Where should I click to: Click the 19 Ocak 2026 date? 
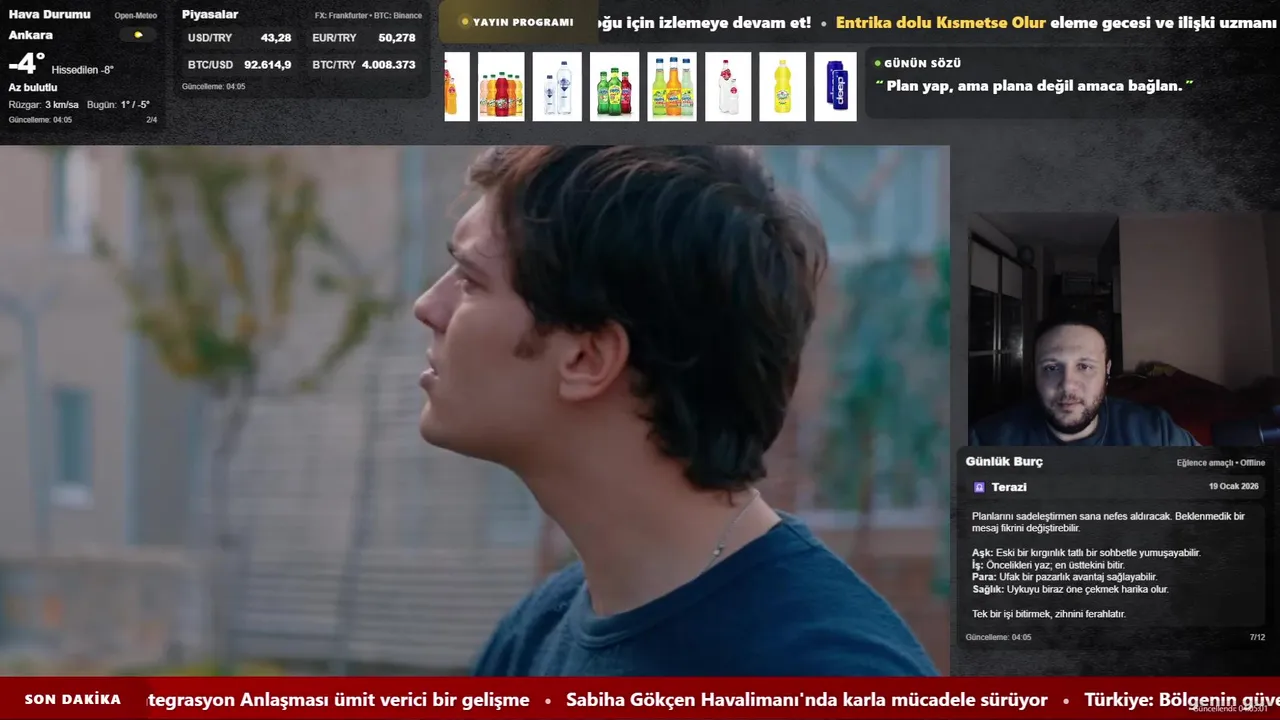[1233, 487]
